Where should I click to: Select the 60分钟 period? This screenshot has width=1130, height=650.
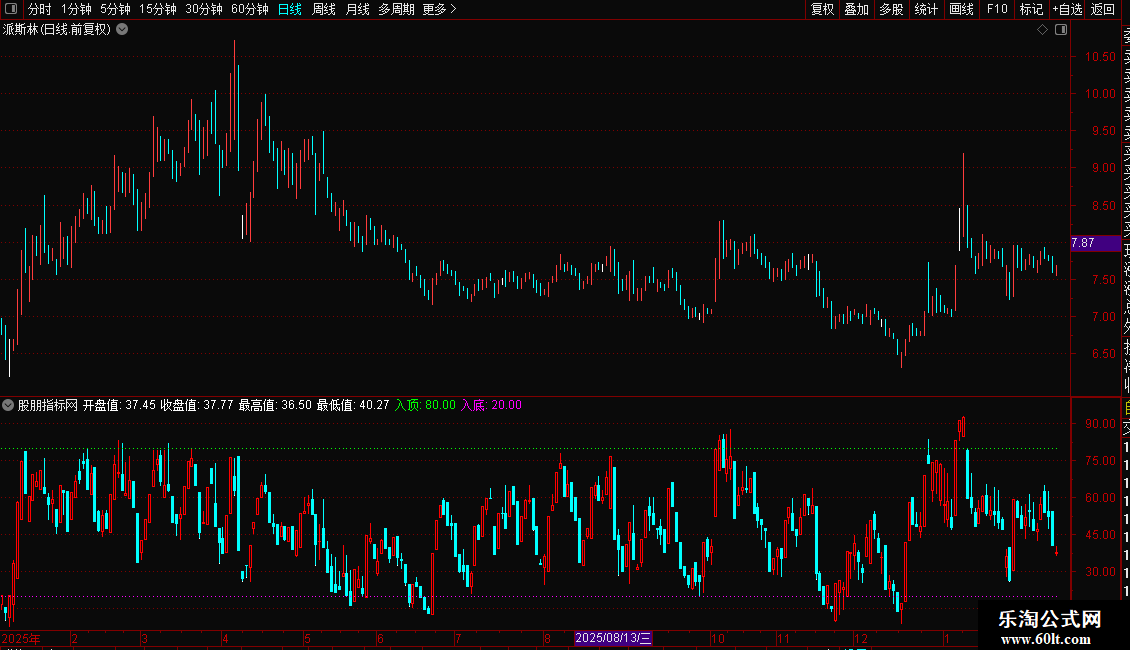[x=250, y=9]
